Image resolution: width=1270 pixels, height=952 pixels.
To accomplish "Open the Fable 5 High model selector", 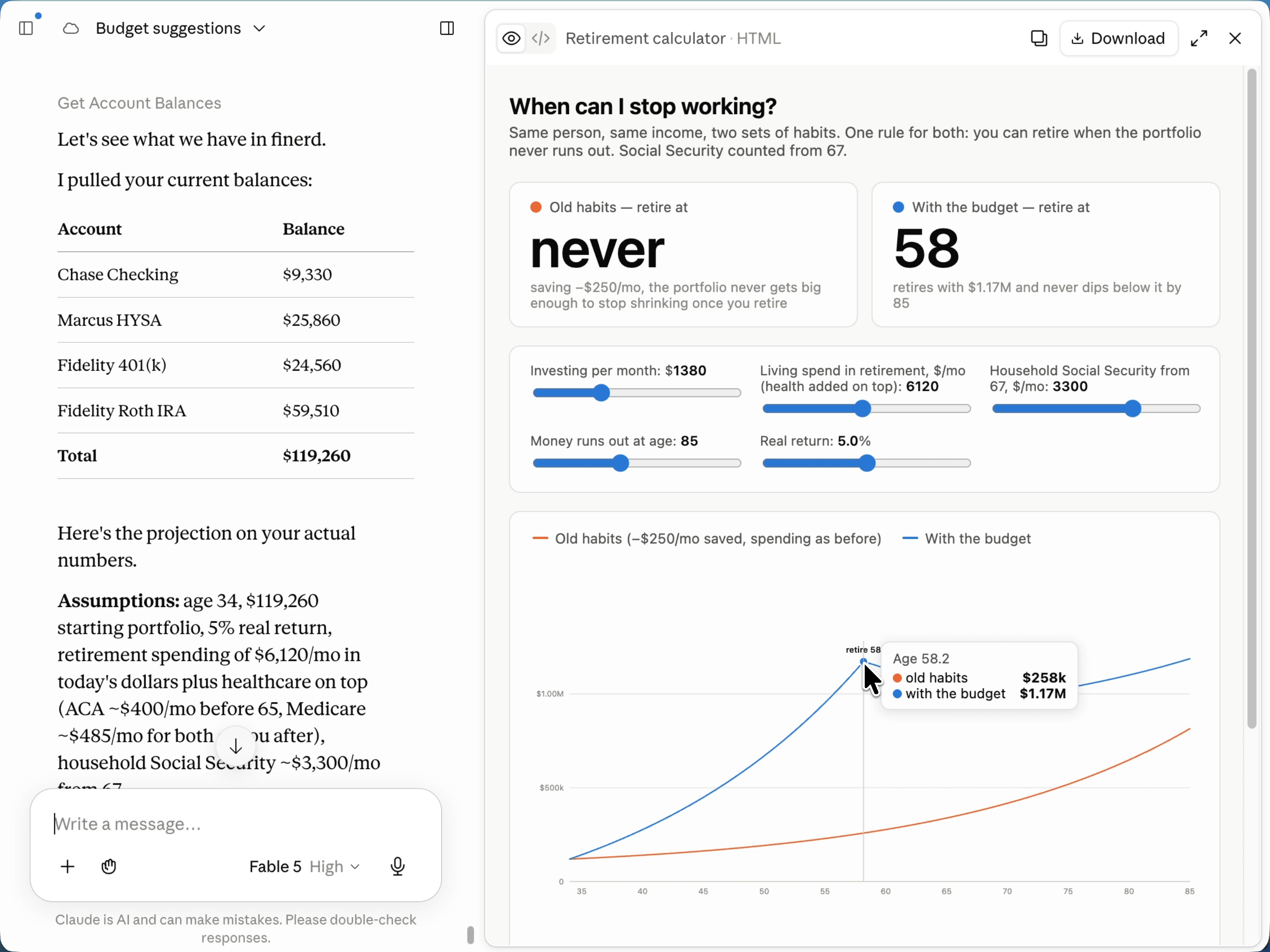I will (x=304, y=866).
